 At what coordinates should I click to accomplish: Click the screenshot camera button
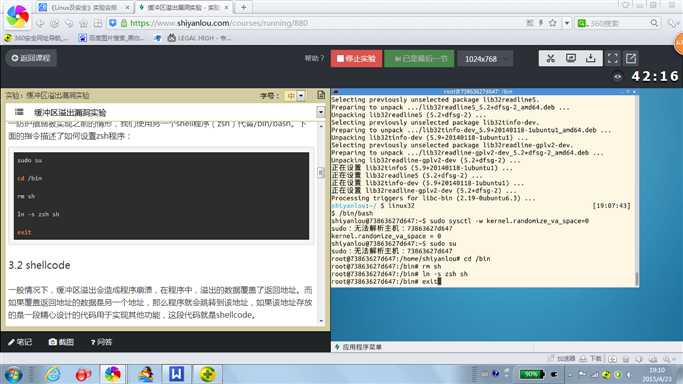61,342
